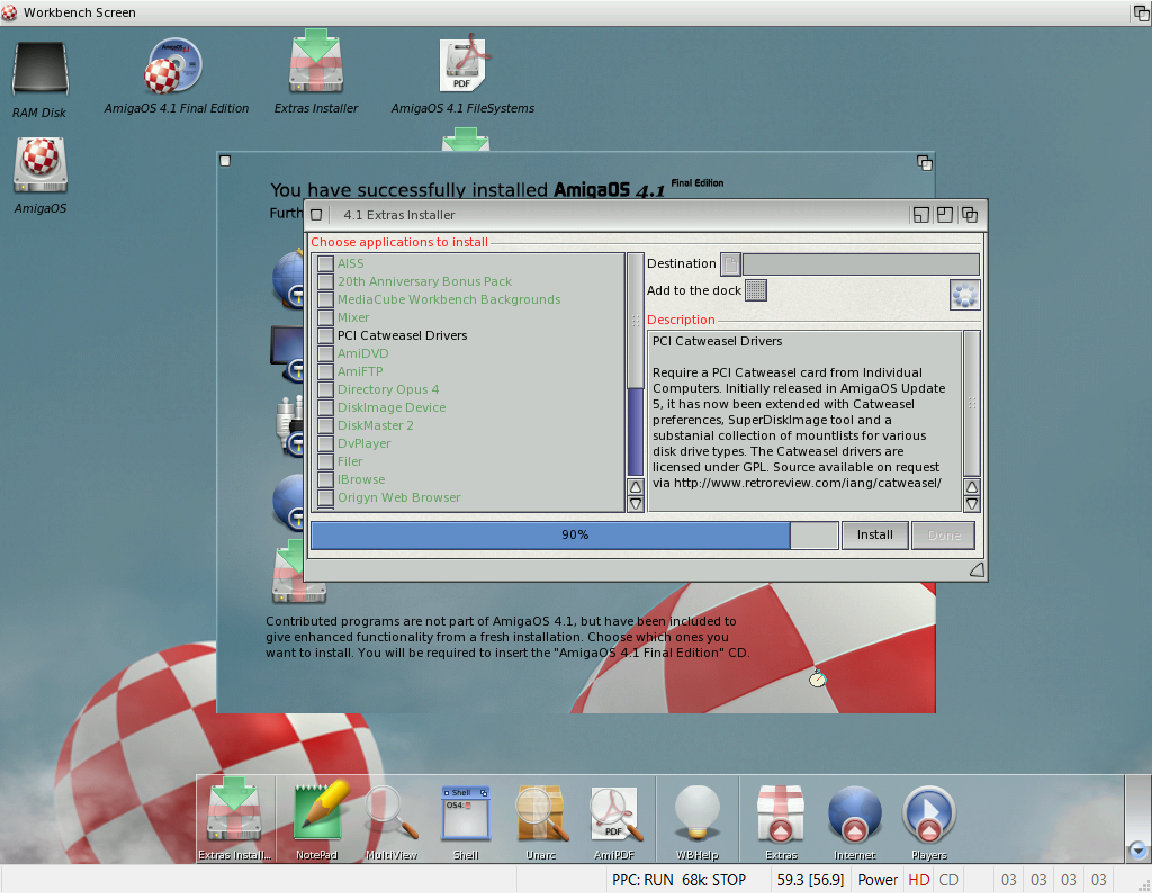Click the dock arrow button at right end

pyautogui.click(x=1138, y=850)
